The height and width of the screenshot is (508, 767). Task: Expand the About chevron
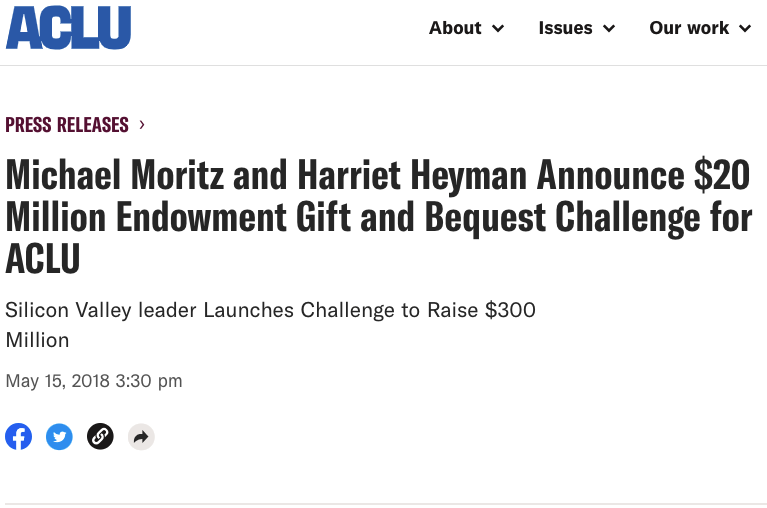click(x=498, y=29)
